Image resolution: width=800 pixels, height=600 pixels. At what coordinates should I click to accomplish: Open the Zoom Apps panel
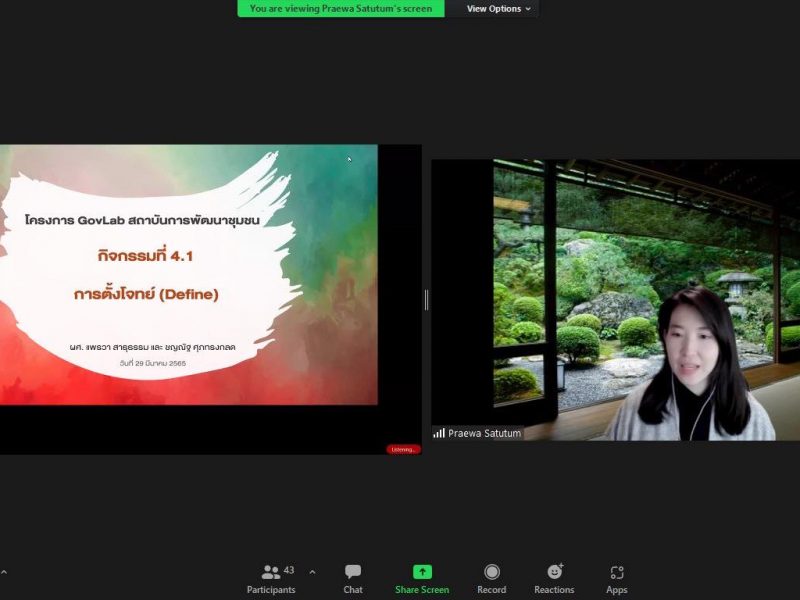pyautogui.click(x=617, y=578)
